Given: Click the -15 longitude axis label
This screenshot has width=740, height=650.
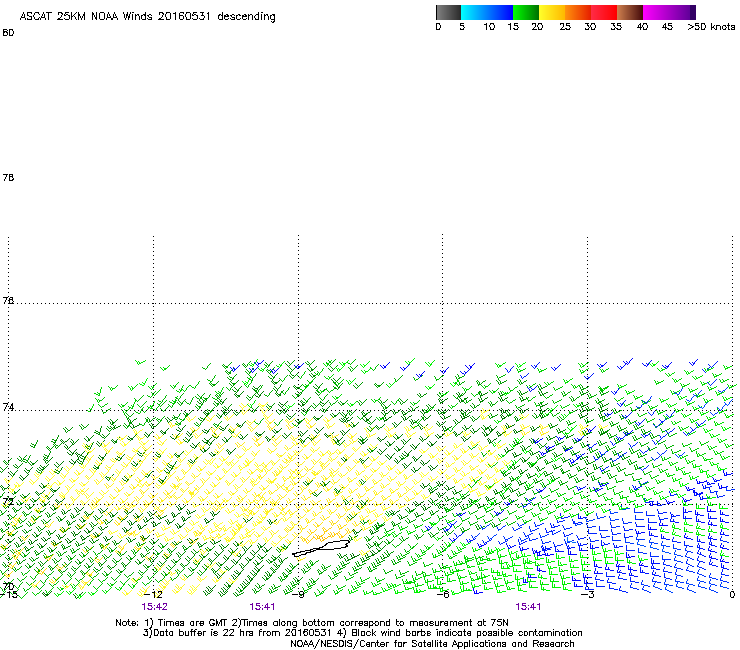Looking at the screenshot, I should click(x=8, y=594).
